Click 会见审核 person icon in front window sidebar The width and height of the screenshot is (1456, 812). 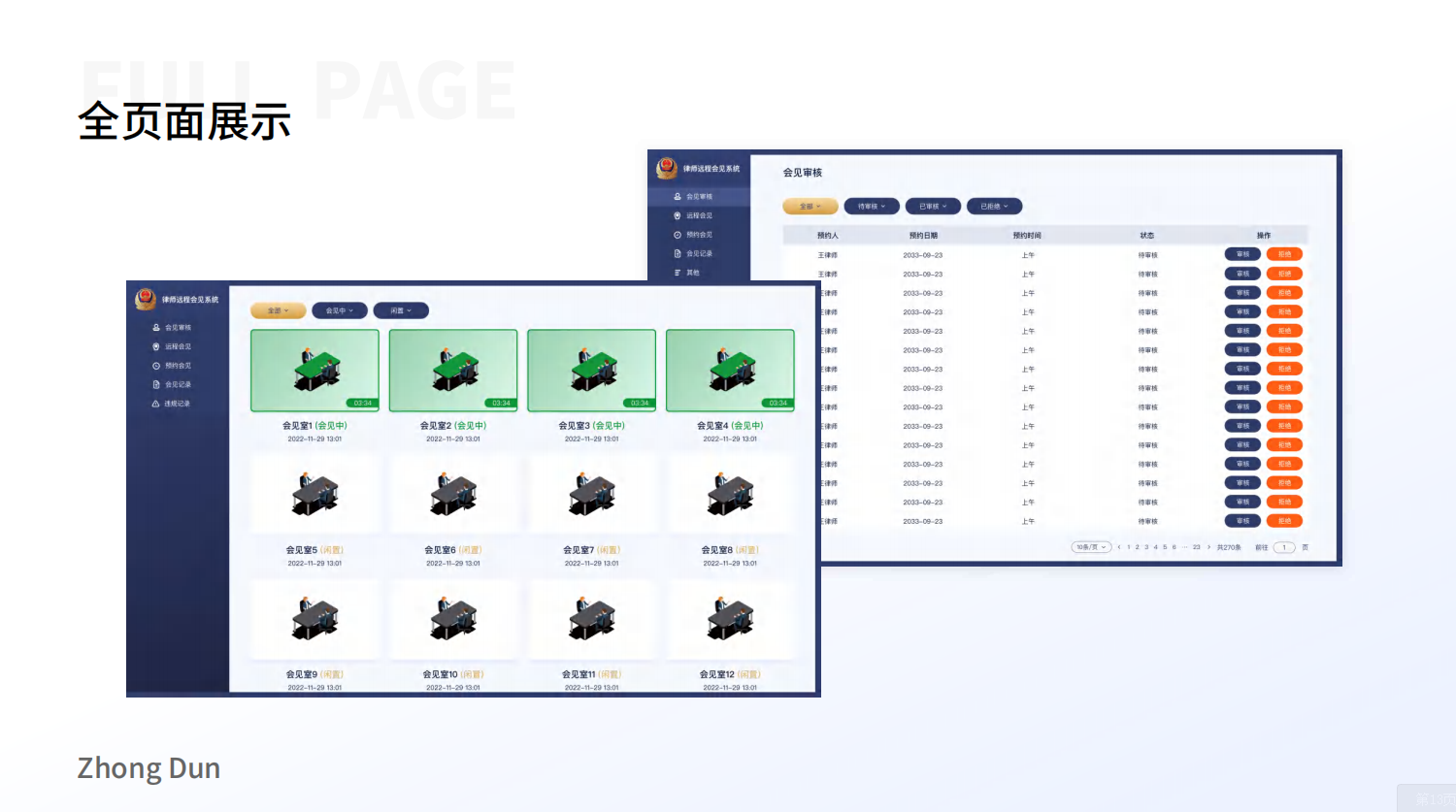(x=156, y=328)
